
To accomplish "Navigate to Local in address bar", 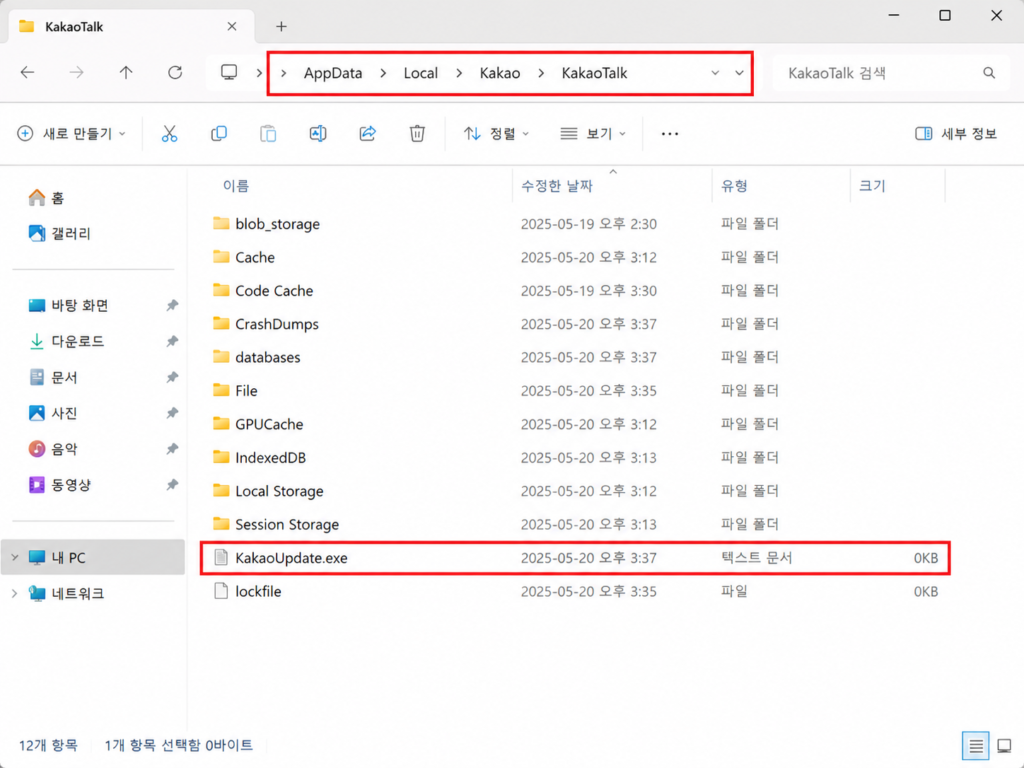I will 421,73.
